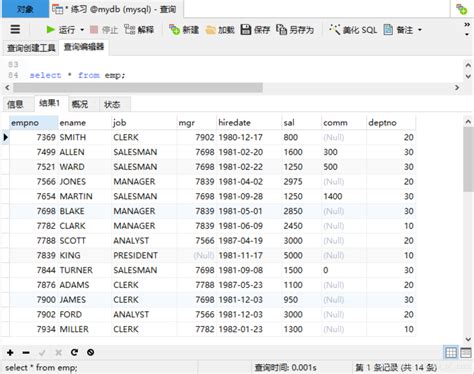
Task: Open the Query Builder (查询创建工具) tab
Action: coord(31,48)
